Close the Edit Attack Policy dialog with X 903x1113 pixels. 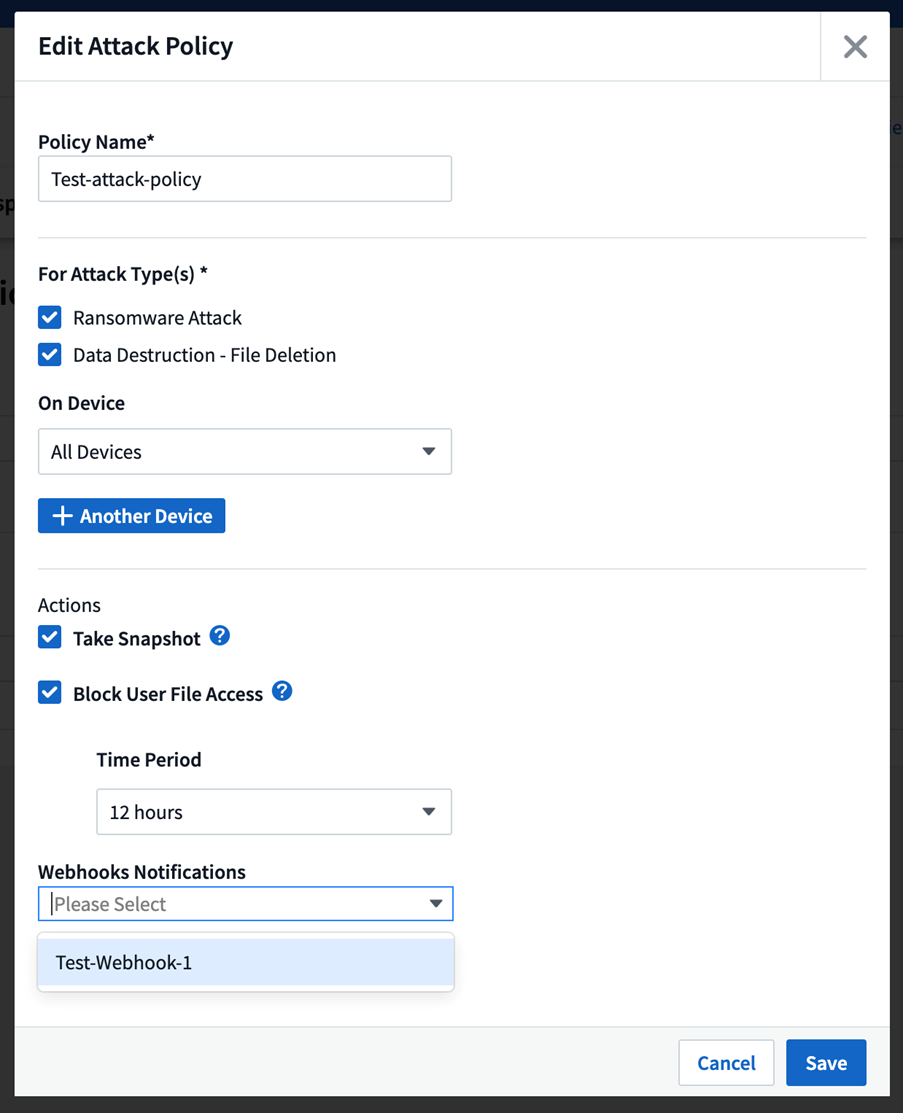(x=855, y=47)
